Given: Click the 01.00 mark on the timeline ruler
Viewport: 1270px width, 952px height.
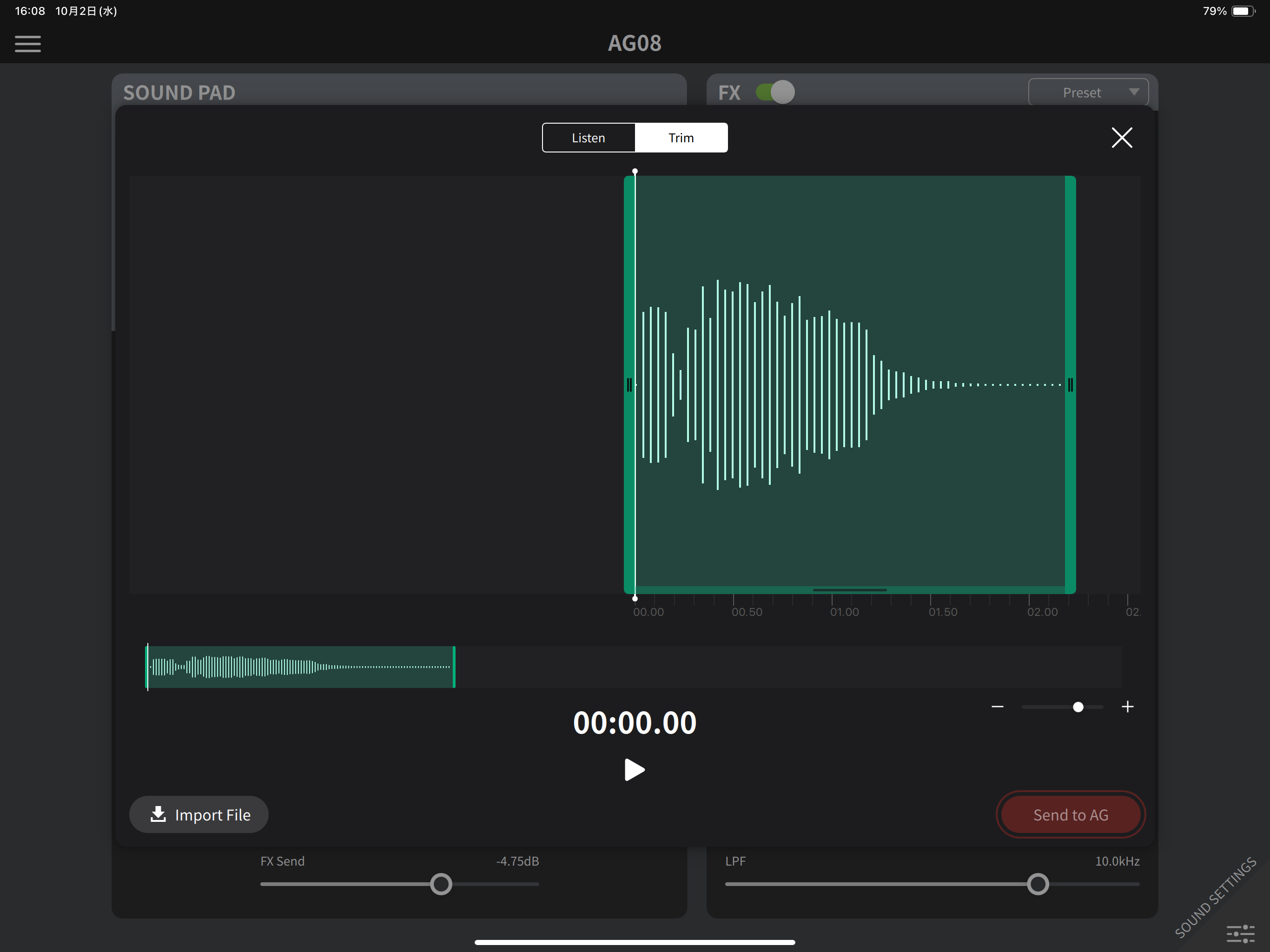Looking at the screenshot, I should tap(845, 612).
